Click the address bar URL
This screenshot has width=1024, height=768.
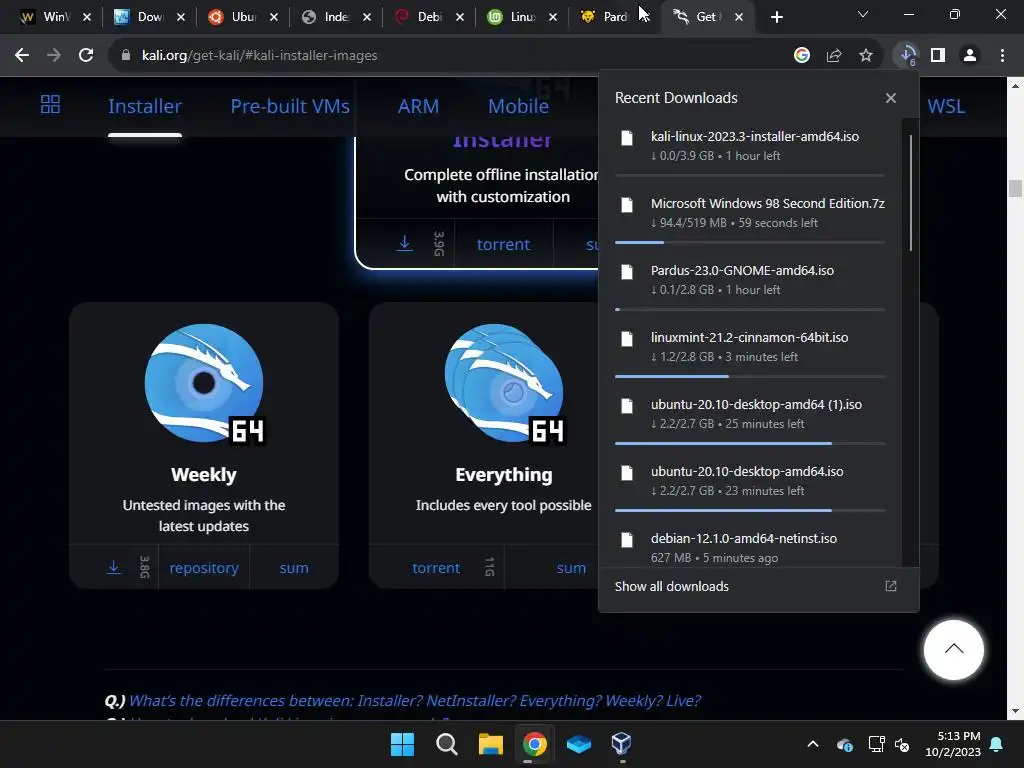260,56
